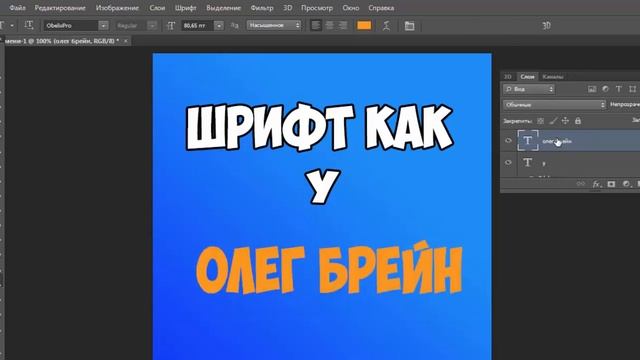
Task: Click the ШРИФТ КАК text on canvas
Action: [320, 127]
